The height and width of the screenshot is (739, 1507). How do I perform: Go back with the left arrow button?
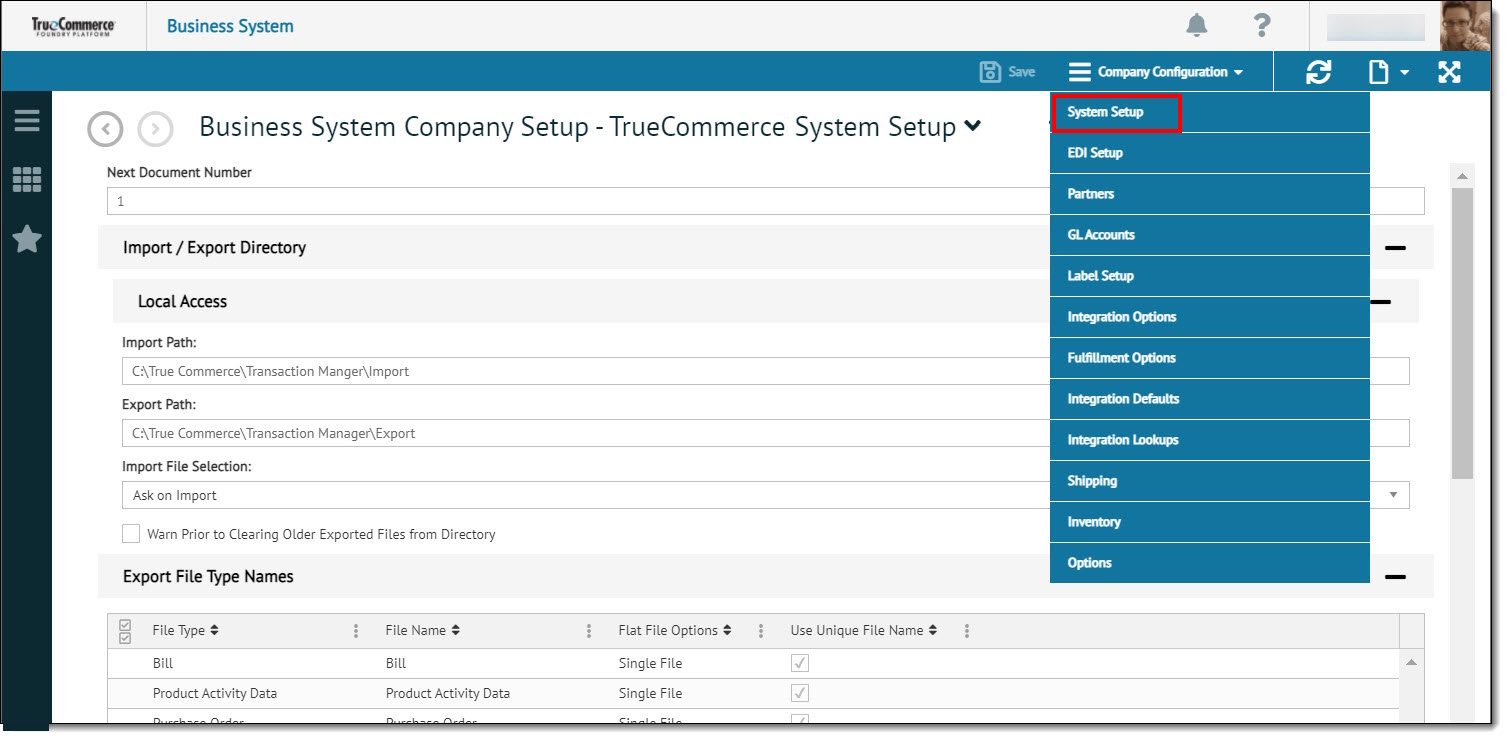[x=105, y=129]
